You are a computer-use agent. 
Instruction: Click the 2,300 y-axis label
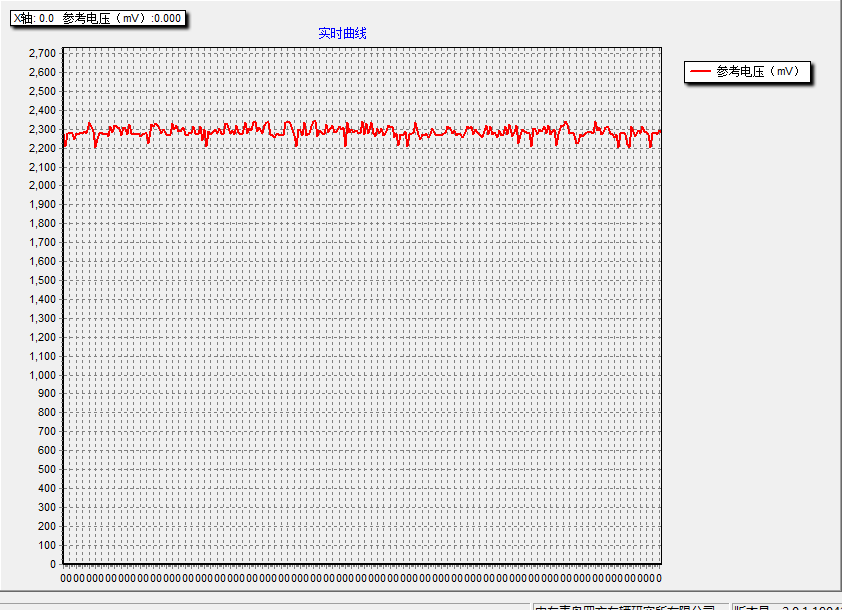(x=42, y=129)
